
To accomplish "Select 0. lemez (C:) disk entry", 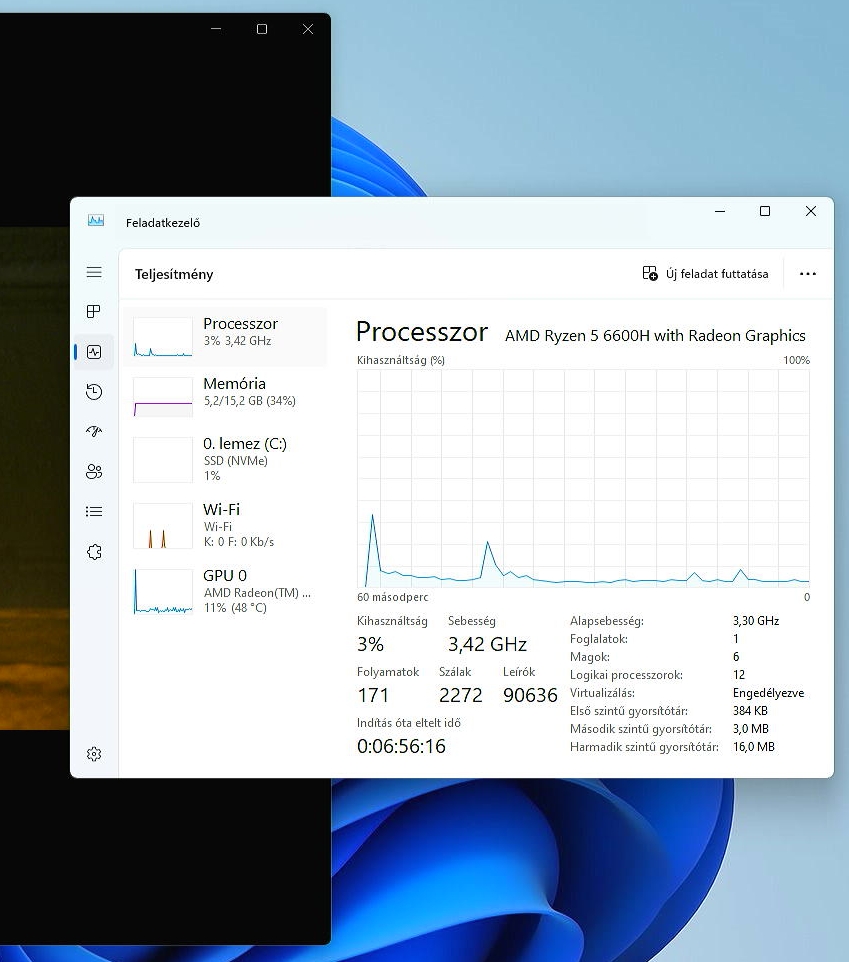I will pos(226,459).
